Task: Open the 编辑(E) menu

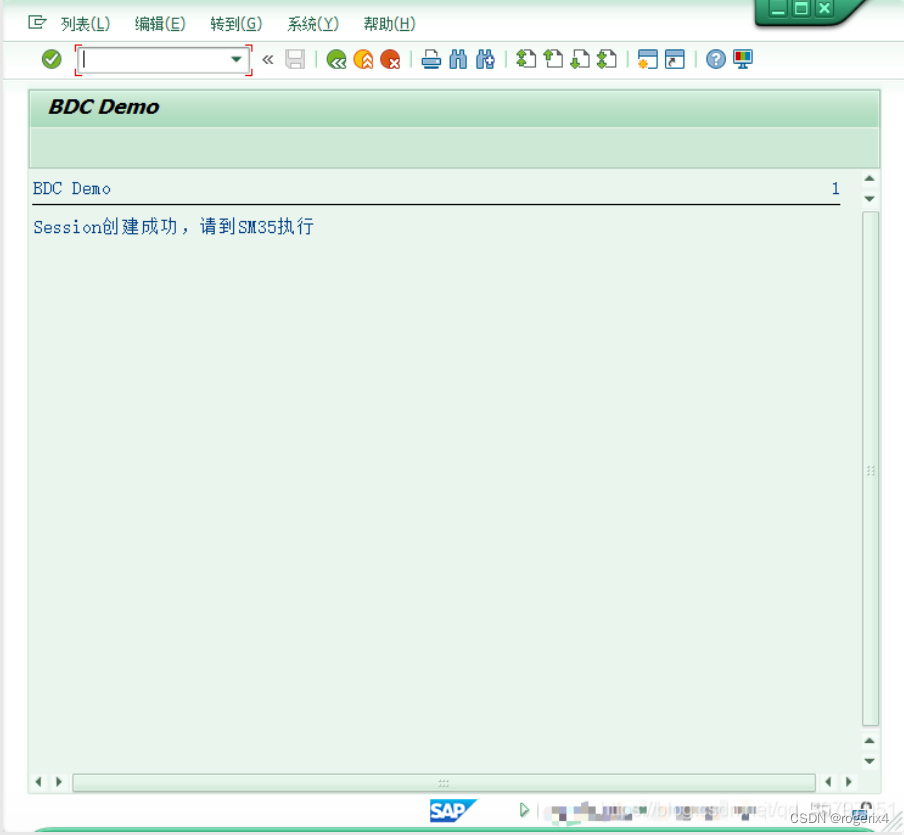Action: click(160, 24)
